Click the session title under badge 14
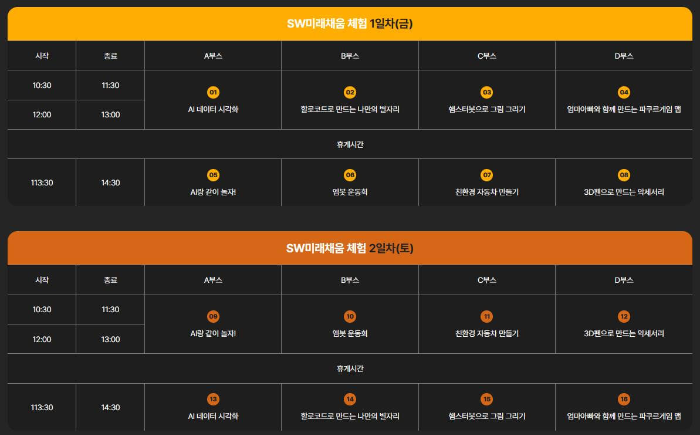The height and width of the screenshot is (435, 700). click(x=350, y=416)
